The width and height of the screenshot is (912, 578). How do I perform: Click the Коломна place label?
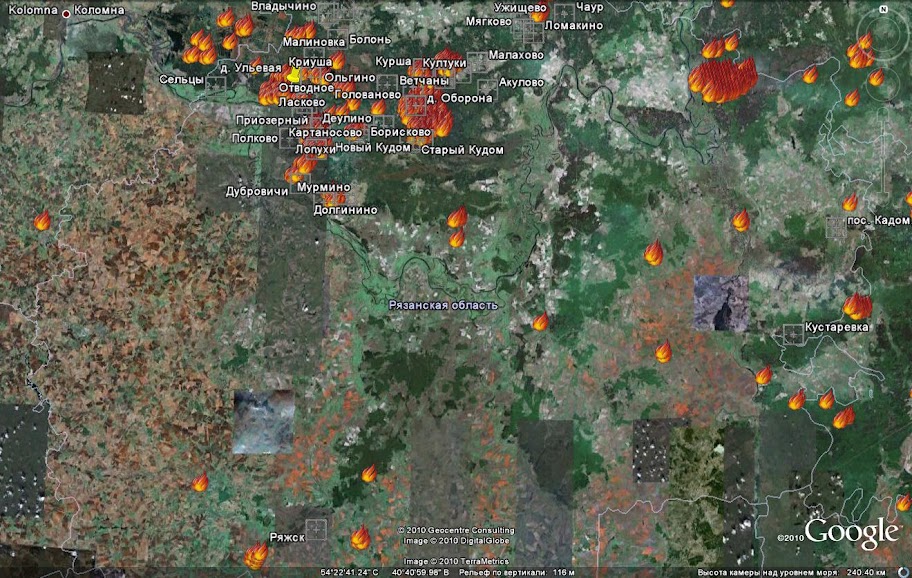point(99,10)
